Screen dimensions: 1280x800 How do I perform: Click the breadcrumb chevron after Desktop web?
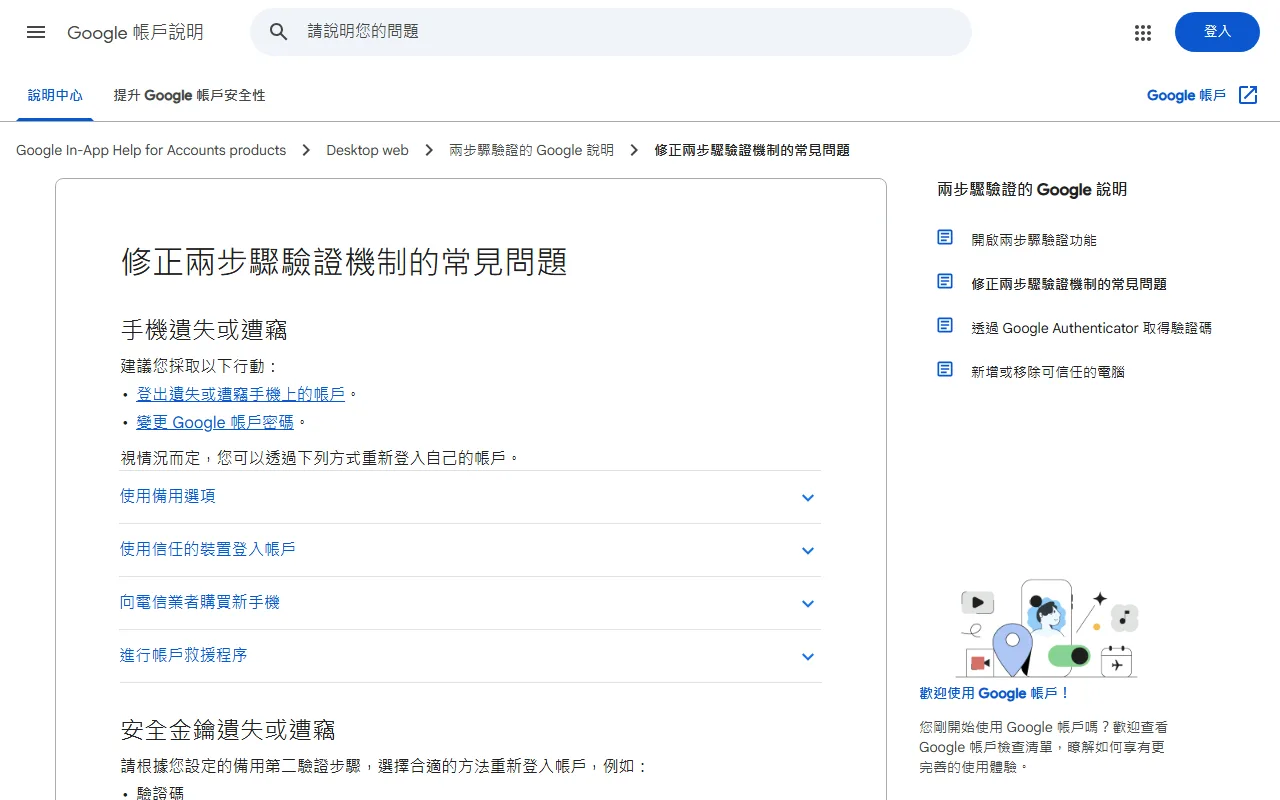pyautogui.click(x=429, y=150)
